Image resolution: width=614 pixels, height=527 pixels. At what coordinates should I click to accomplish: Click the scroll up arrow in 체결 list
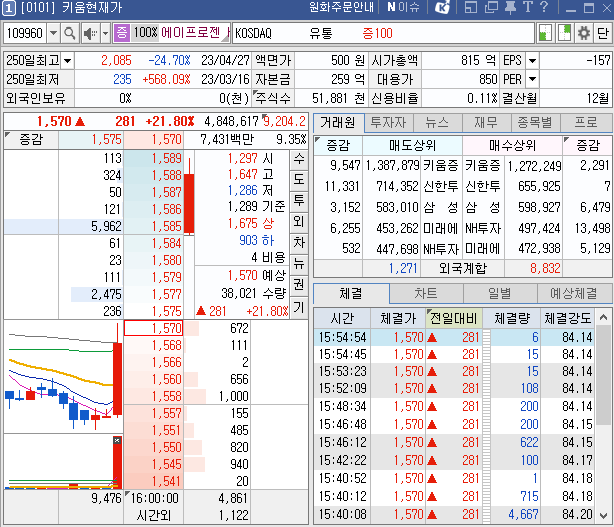point(603,318)
